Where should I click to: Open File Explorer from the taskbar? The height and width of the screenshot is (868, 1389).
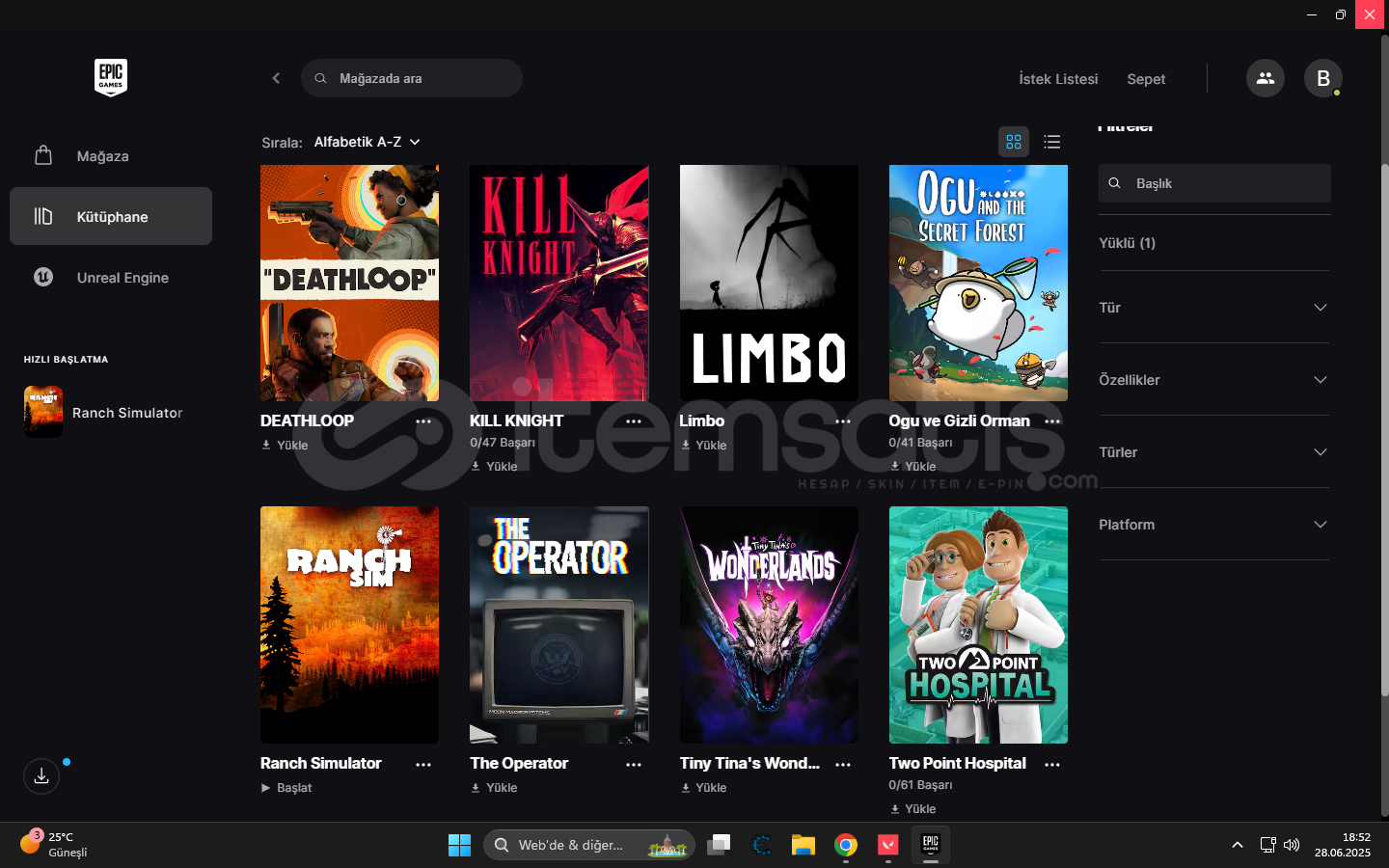tap(803, 845)
